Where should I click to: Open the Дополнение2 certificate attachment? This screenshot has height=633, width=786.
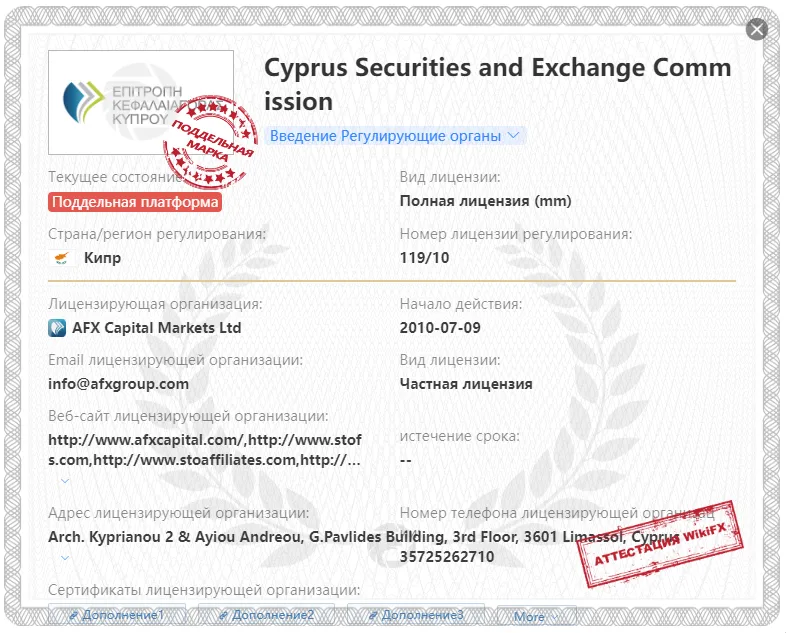267,615
